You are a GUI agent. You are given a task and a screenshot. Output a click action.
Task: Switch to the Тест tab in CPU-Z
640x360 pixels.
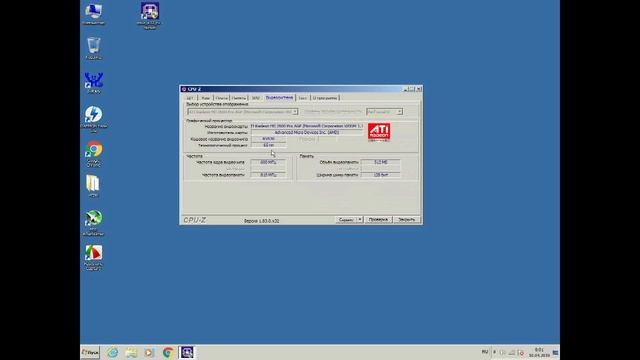[302, 98]
